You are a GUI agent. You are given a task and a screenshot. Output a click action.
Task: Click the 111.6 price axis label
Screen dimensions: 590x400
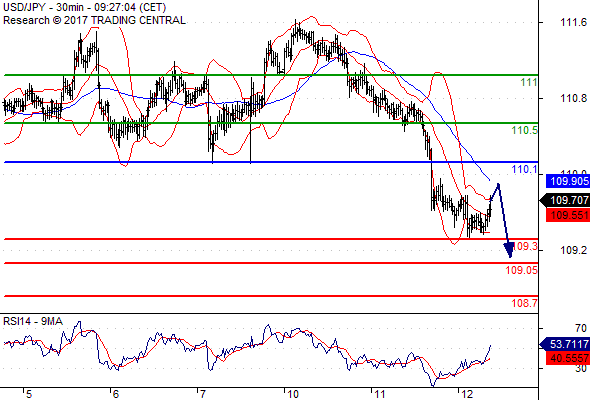pyautogui.click(x=573, y=23)
